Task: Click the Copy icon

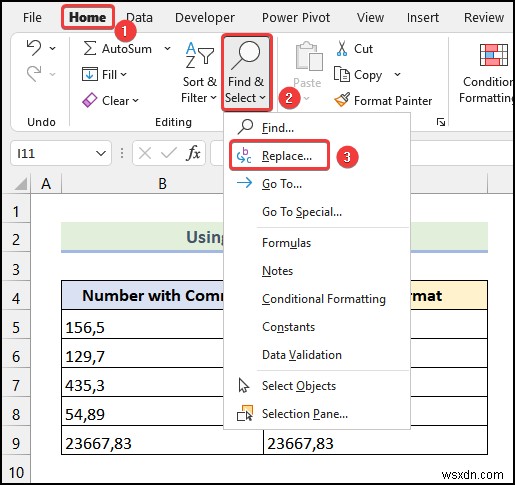Action: 342,74
